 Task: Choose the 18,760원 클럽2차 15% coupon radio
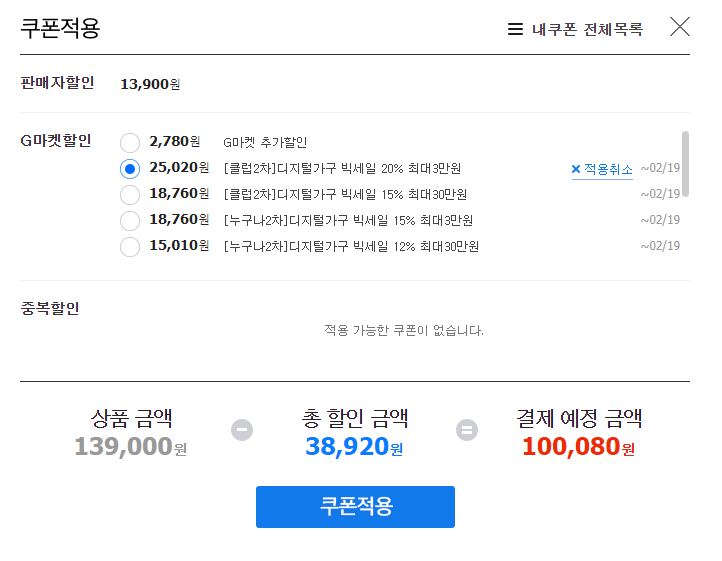[130, 195]
